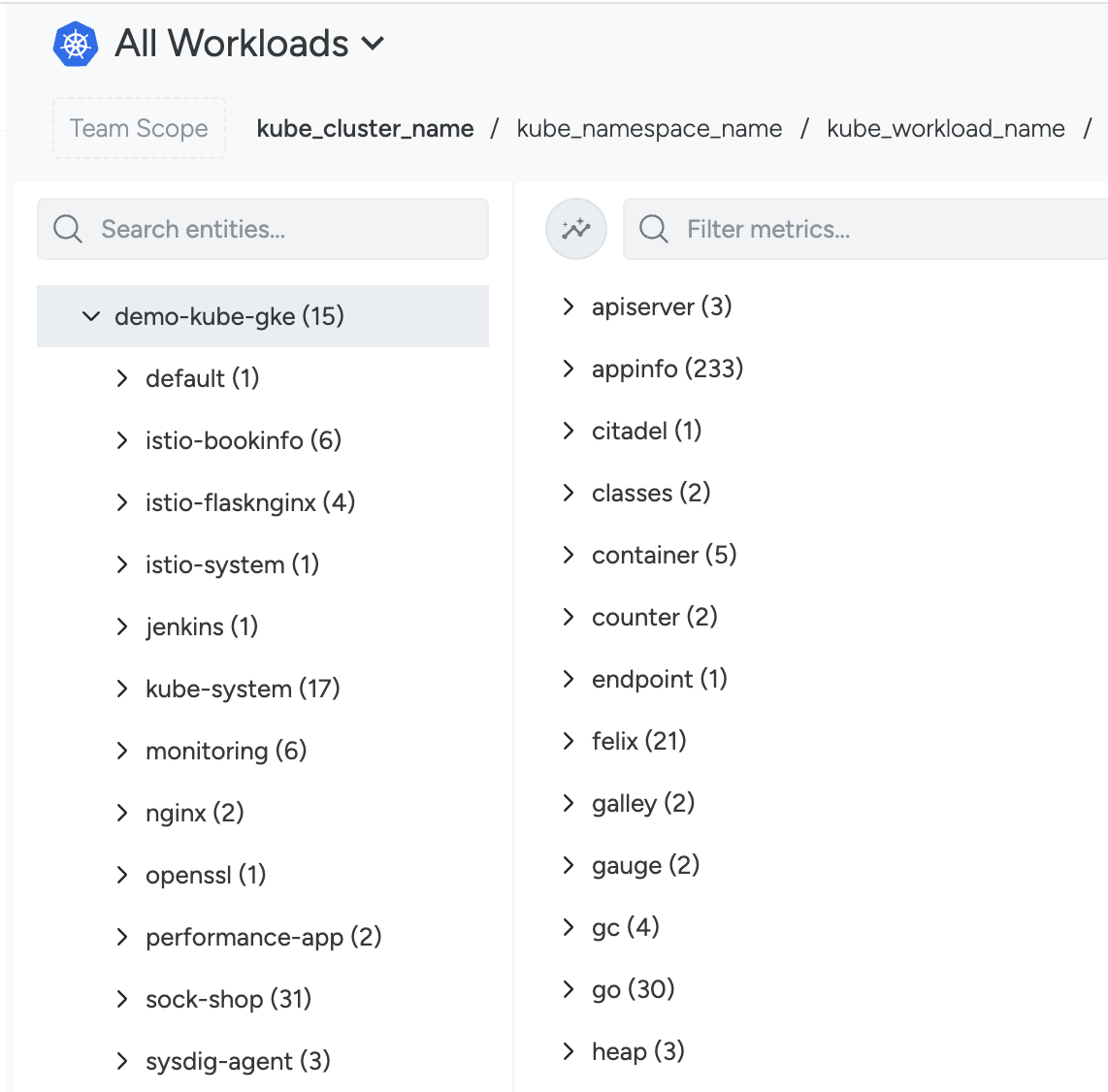Click the magnifier icon in Search entities

(68, 229)
